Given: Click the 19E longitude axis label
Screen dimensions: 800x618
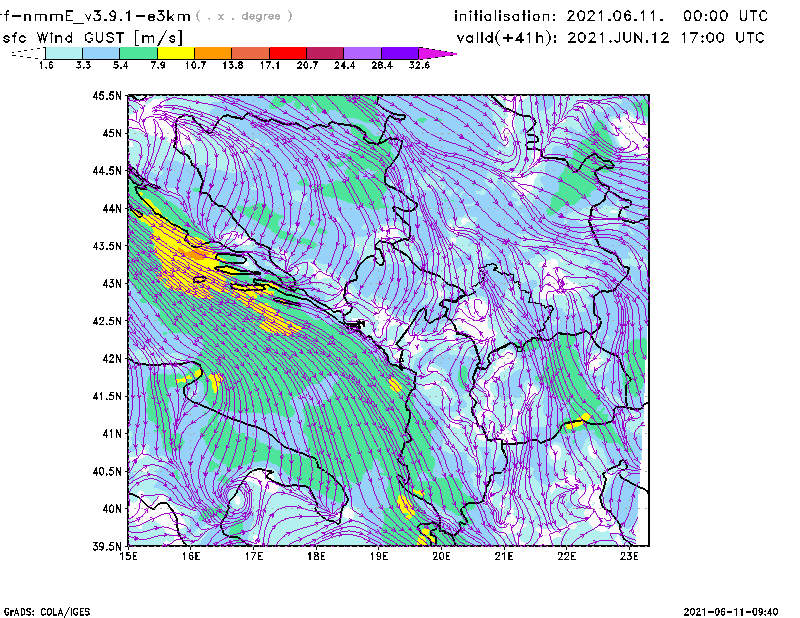Looking at the screenshot, I should (x=379, y=556).
